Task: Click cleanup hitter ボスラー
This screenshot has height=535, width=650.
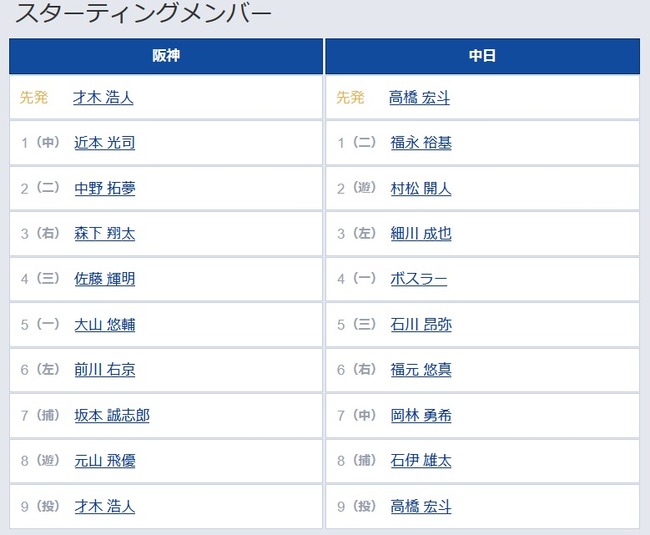Action: pyautogui.click(x=419, y=278)
